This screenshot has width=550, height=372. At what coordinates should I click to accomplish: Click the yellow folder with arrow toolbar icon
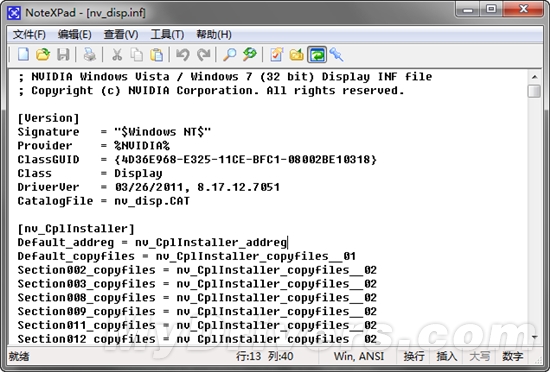[x=296, y=55]
